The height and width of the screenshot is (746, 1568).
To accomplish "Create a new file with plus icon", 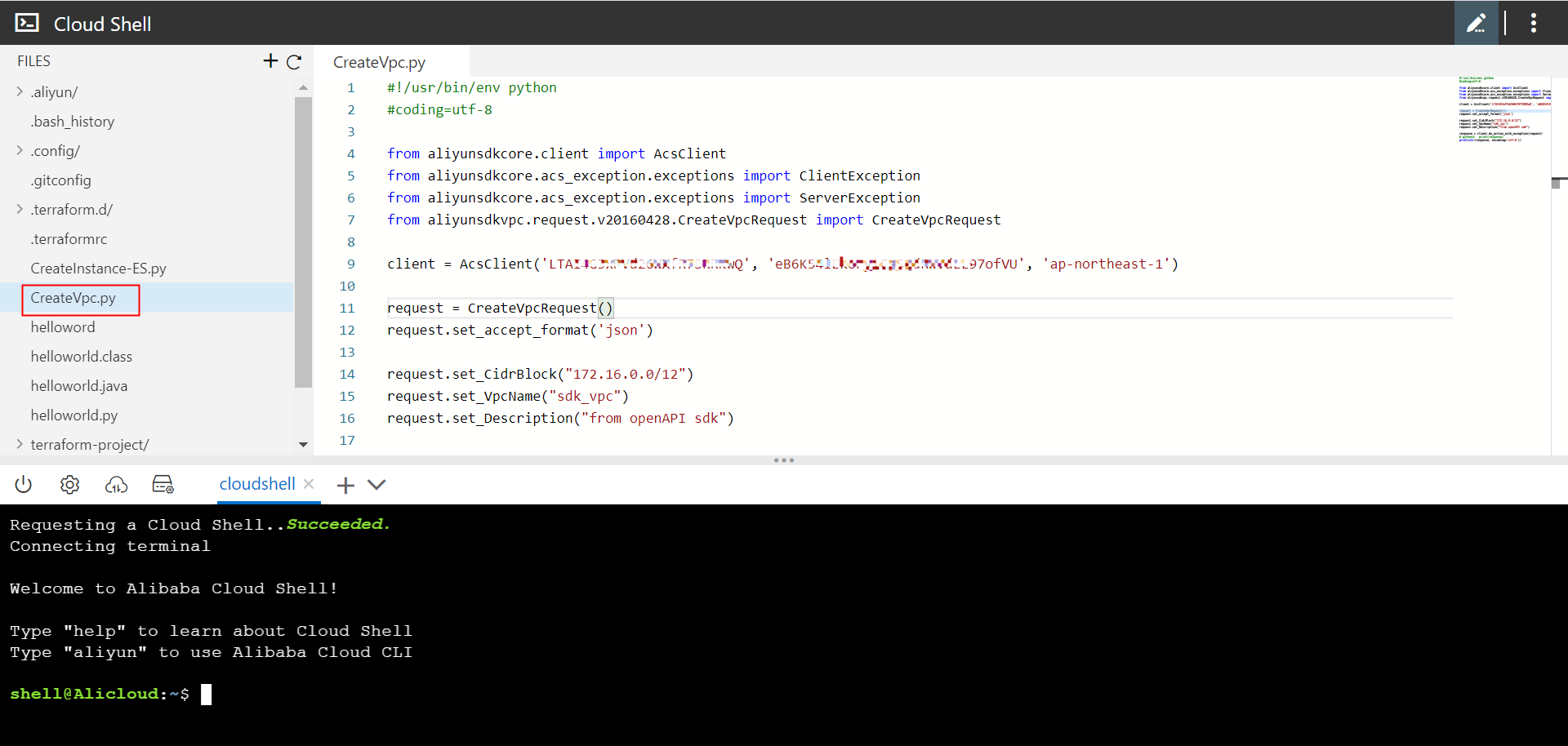I will click(x=270, y=60).
